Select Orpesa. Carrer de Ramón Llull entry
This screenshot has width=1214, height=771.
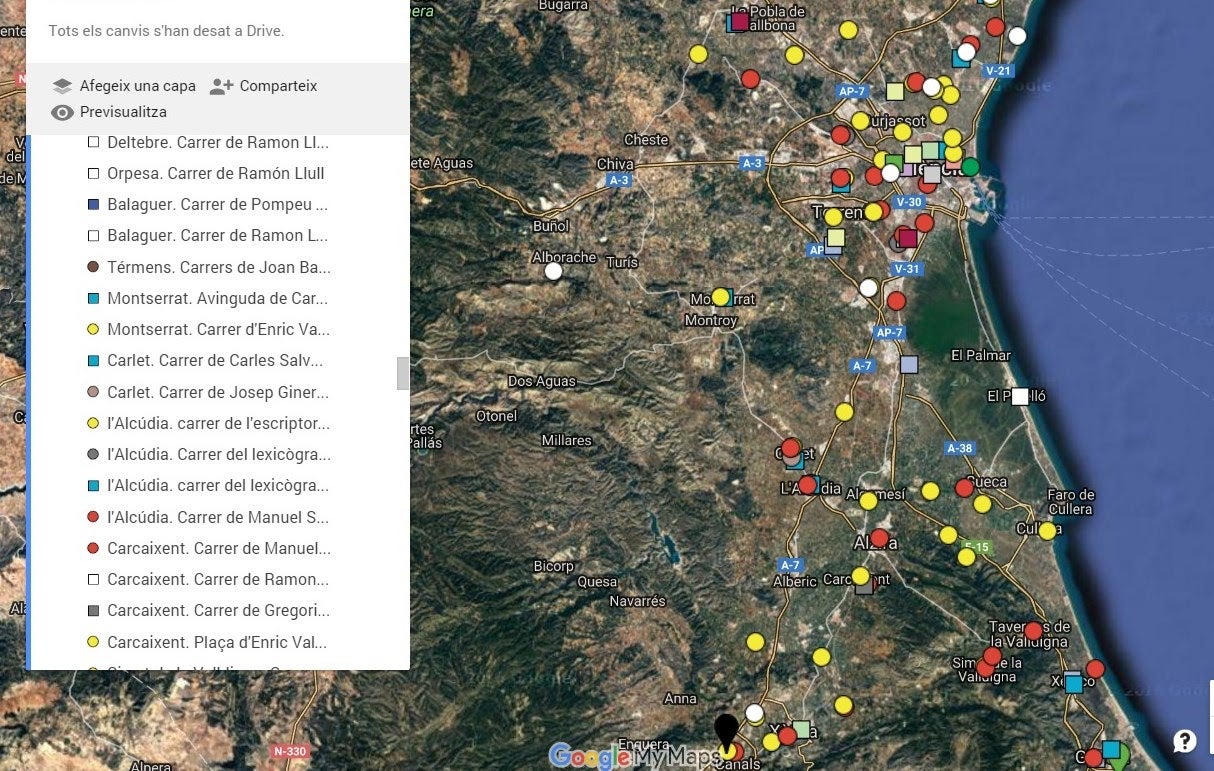215,173
